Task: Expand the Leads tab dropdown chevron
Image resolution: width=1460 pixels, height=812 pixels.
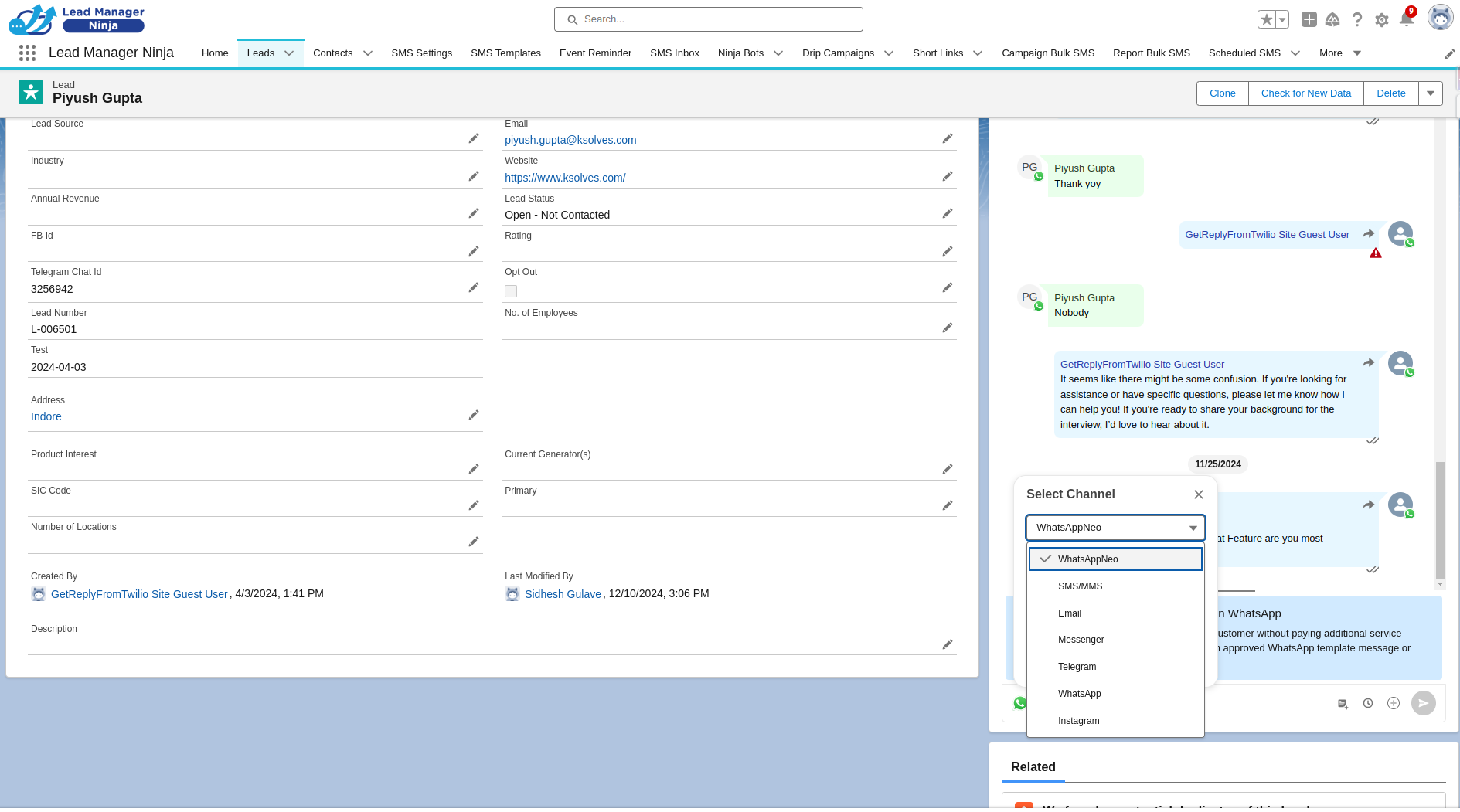Action: point(289,53)
